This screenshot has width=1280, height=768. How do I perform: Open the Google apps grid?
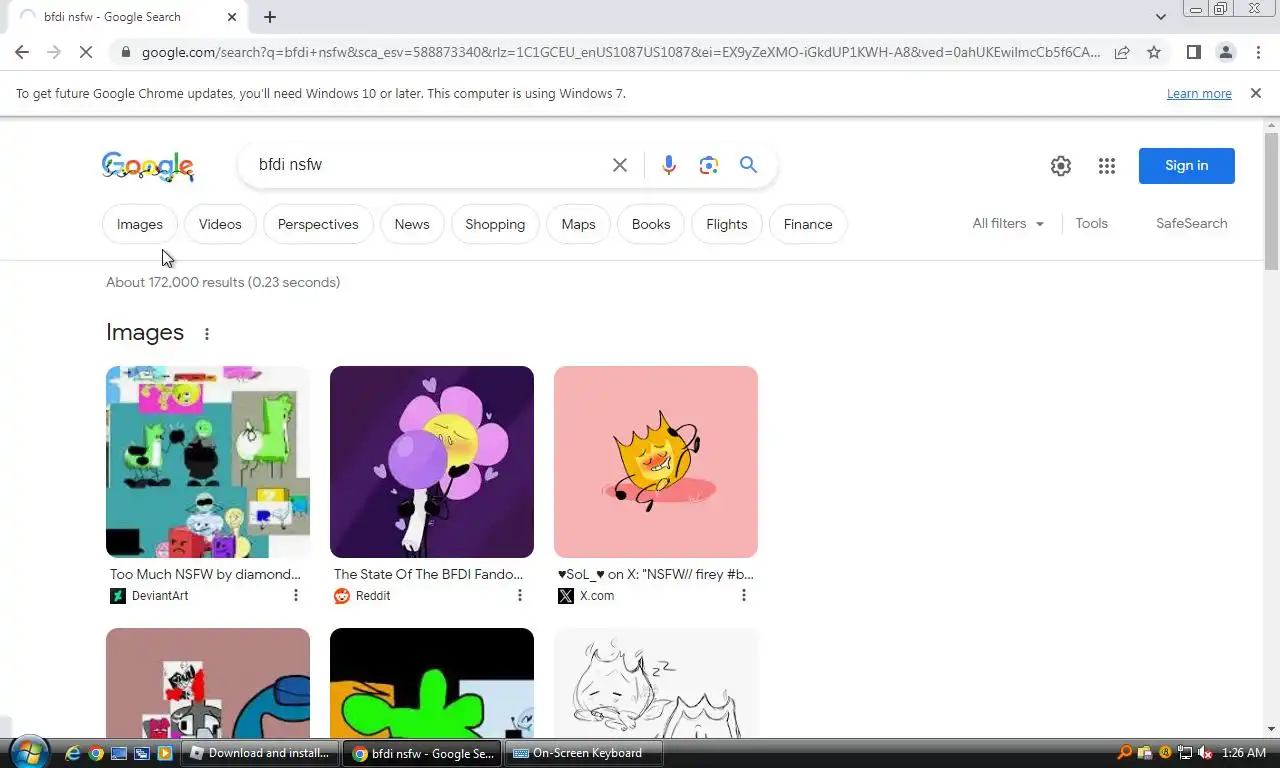click(1106, 166)
